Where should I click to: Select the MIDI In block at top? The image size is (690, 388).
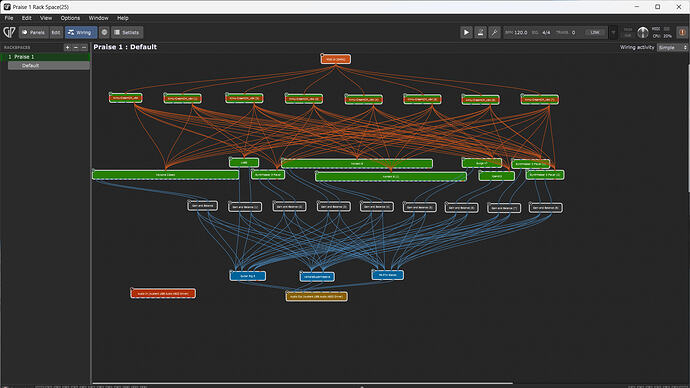pyautogui.click(x=336, y=59)
